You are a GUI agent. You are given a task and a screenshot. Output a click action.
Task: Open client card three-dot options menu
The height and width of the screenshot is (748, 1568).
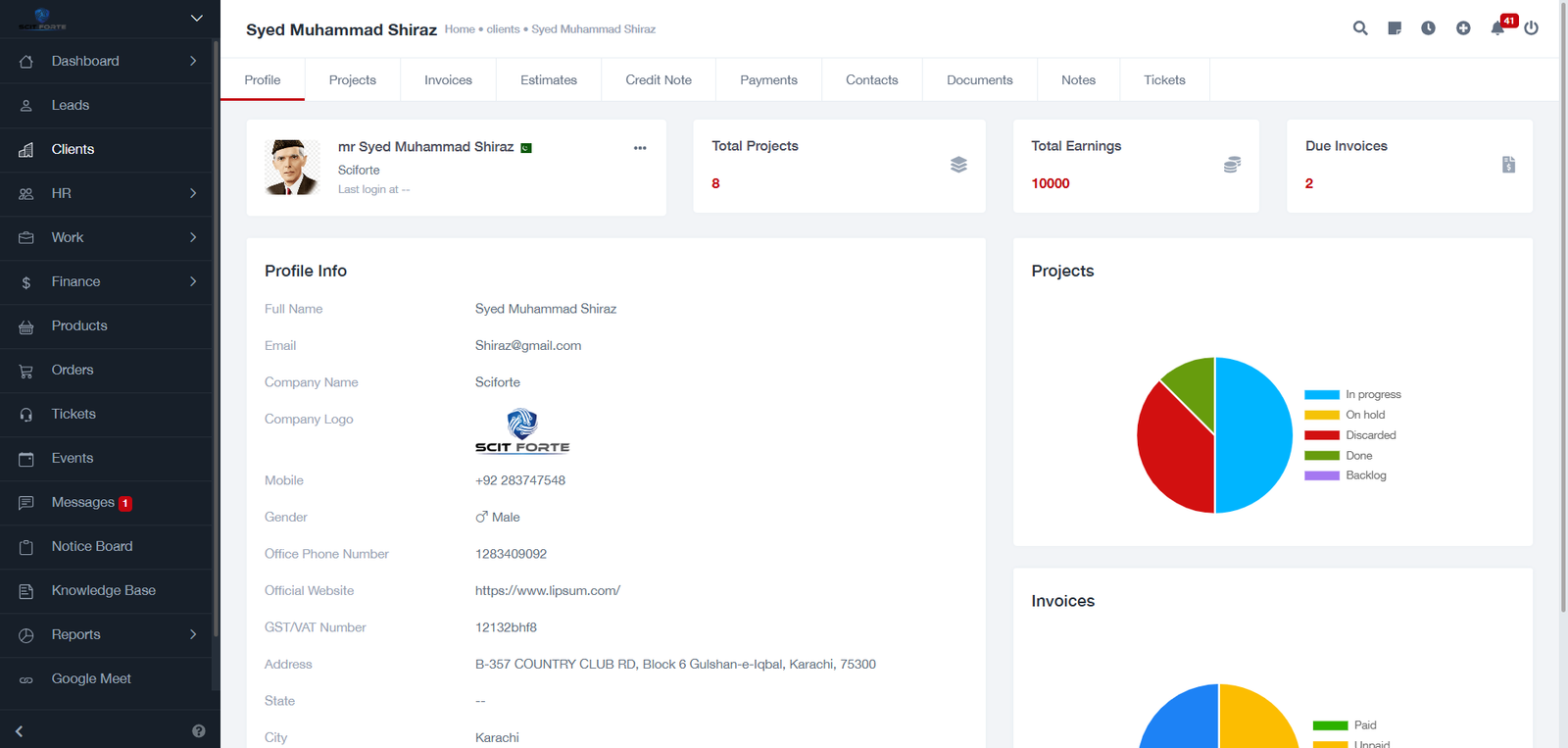coord(640,148)
